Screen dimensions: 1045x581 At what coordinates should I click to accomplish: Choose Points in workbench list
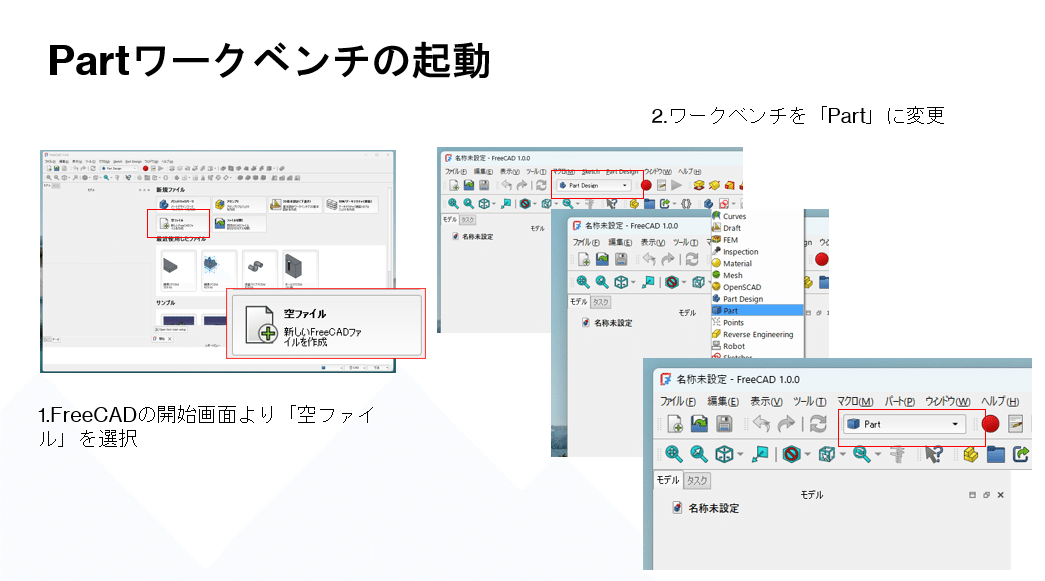pyautogui.click(x=757, y=322)
